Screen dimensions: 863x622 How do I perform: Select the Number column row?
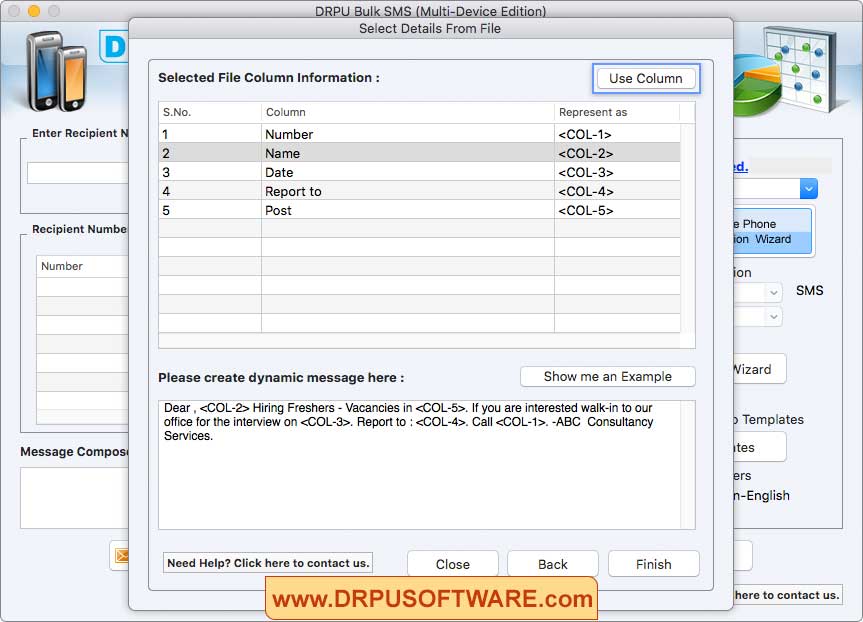pos(419,134)
